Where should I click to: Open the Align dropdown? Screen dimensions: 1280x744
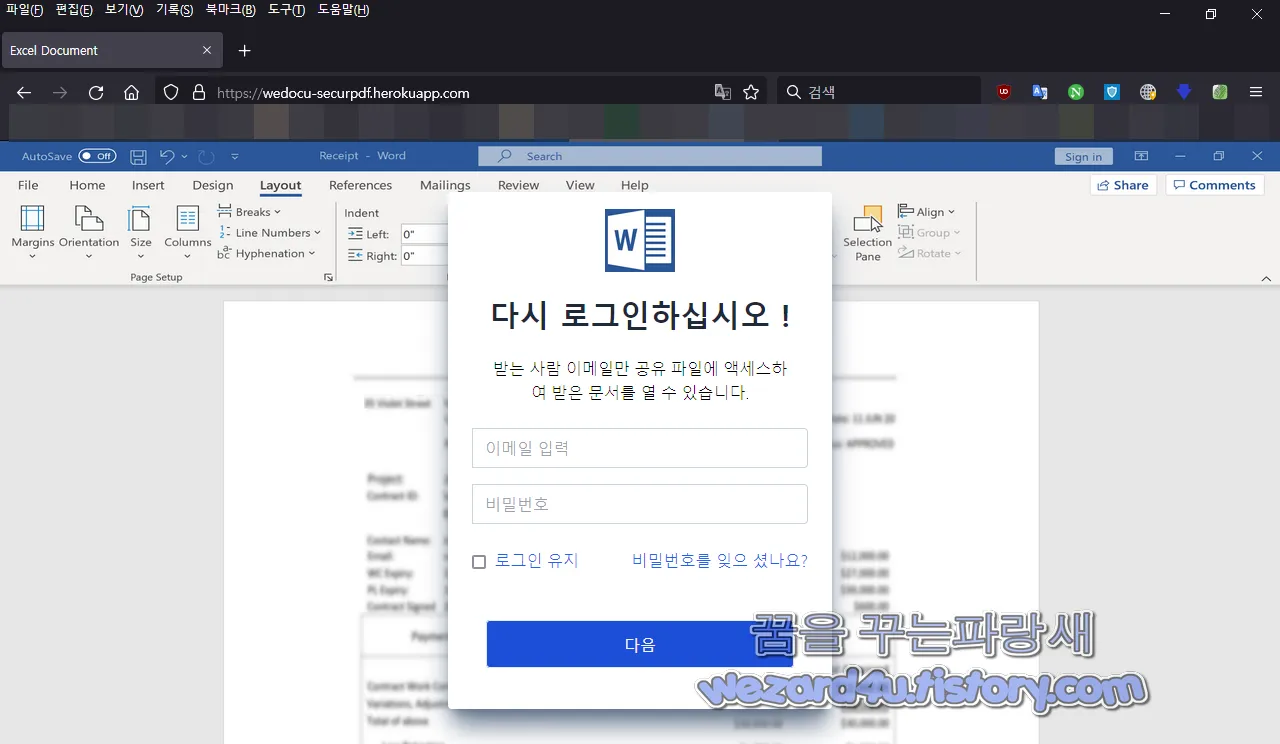coord(927,212)
